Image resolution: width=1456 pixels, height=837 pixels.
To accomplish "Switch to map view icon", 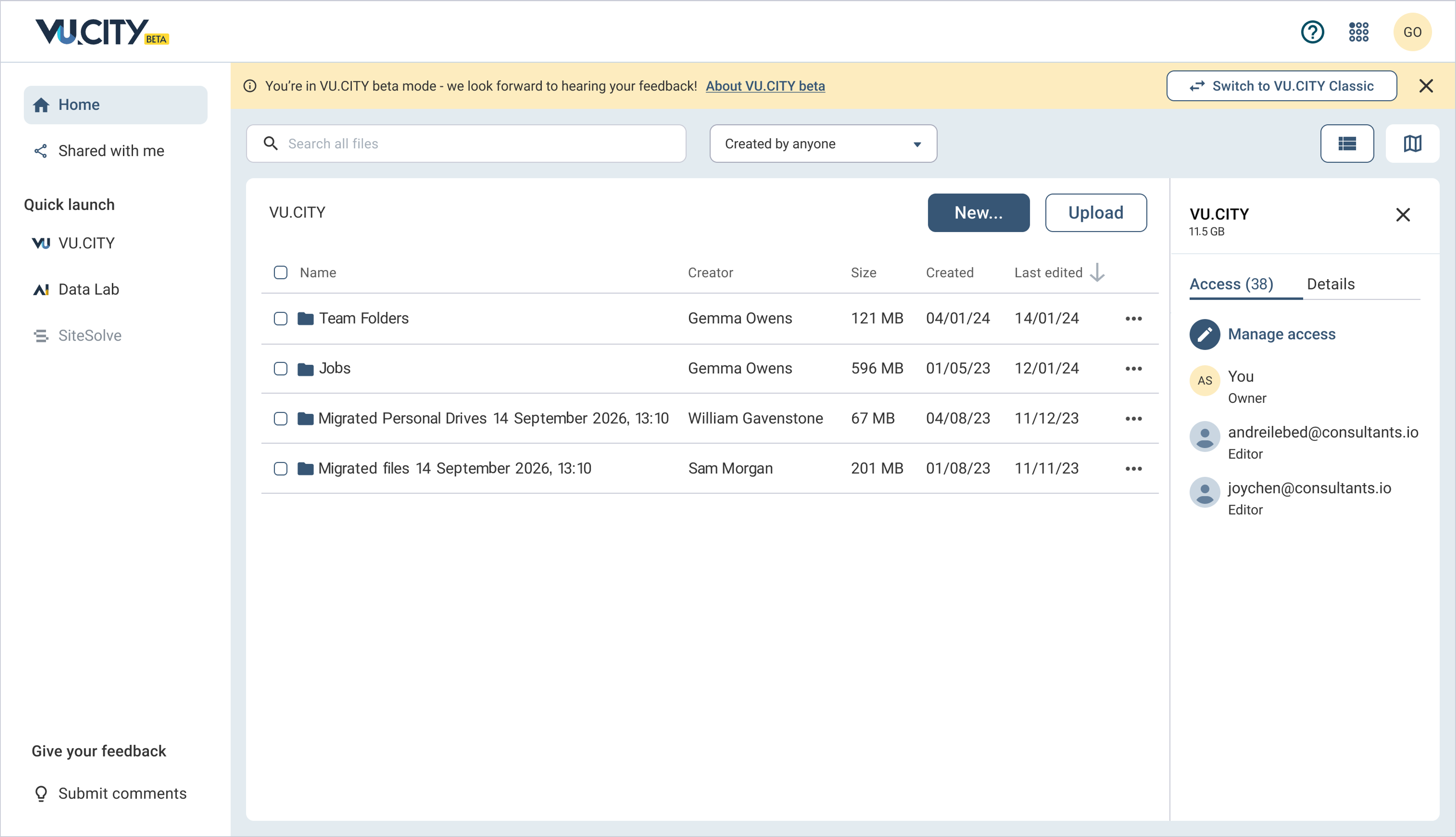I will 1412,144.
